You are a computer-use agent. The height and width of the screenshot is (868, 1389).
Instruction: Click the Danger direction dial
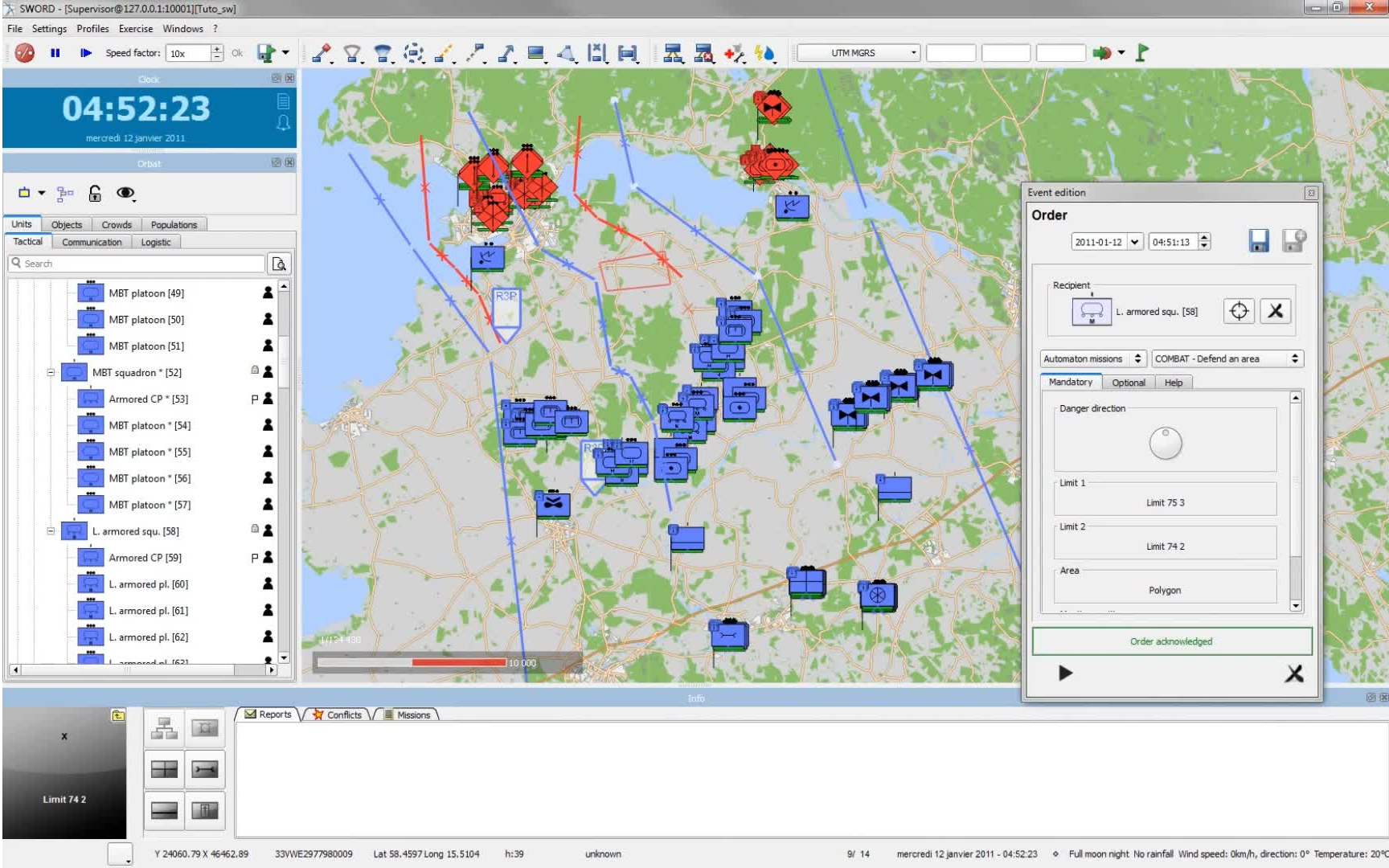1165,443
